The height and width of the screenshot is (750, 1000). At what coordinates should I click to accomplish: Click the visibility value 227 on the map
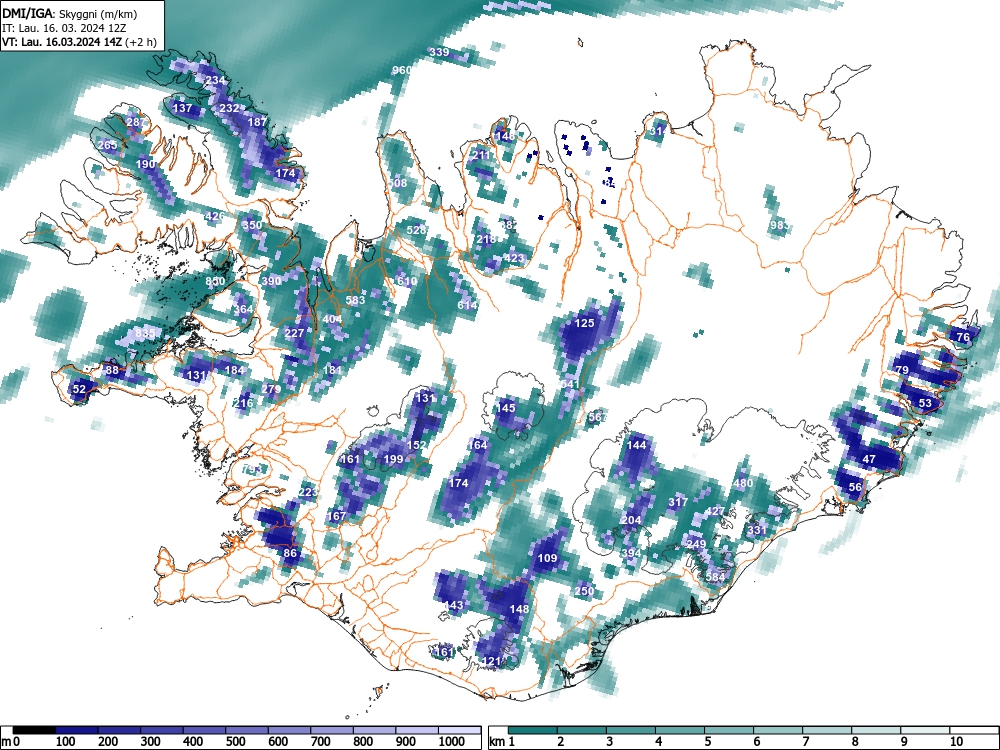[x=294, y=333]
